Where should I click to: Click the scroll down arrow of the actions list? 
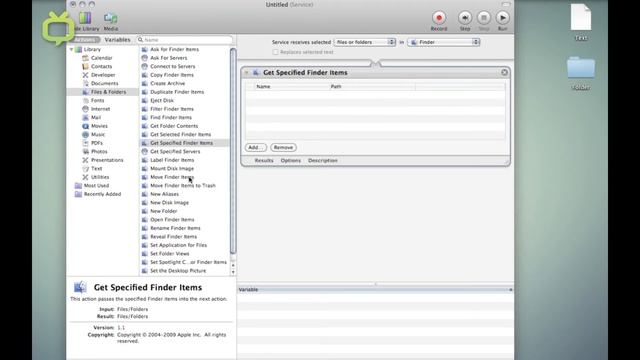(x=233, y=272)
